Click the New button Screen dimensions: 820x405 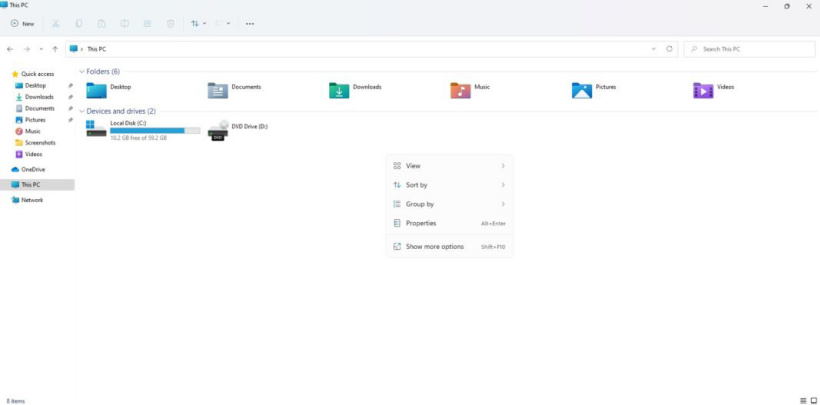coord(22,24)
